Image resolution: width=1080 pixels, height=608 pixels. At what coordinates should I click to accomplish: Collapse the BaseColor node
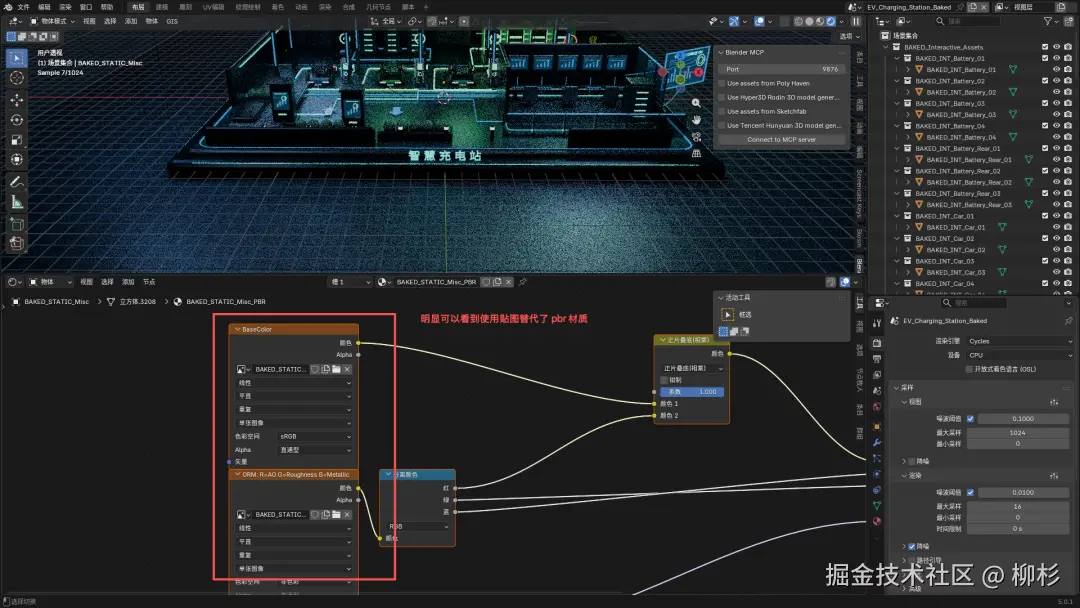pyautogui.click(x=237, y=330)
